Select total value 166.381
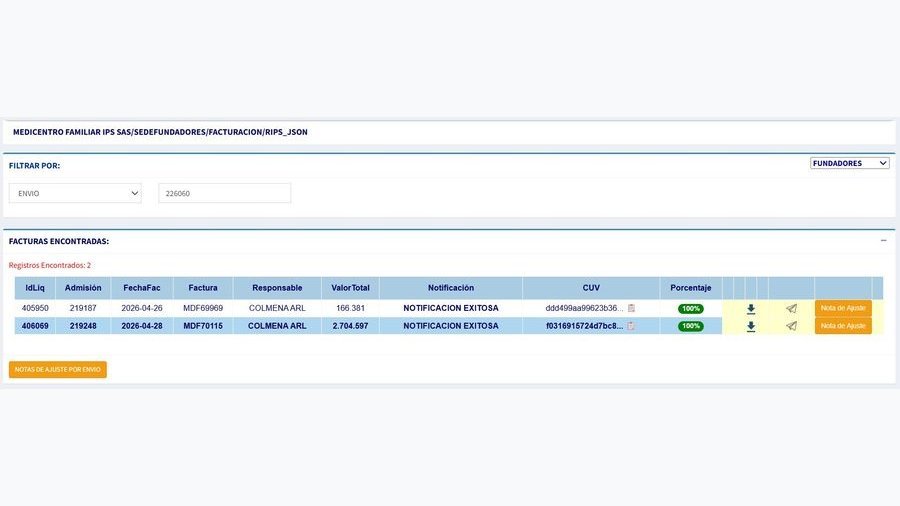This screenshot has height=506, width=900. point(350,308)
